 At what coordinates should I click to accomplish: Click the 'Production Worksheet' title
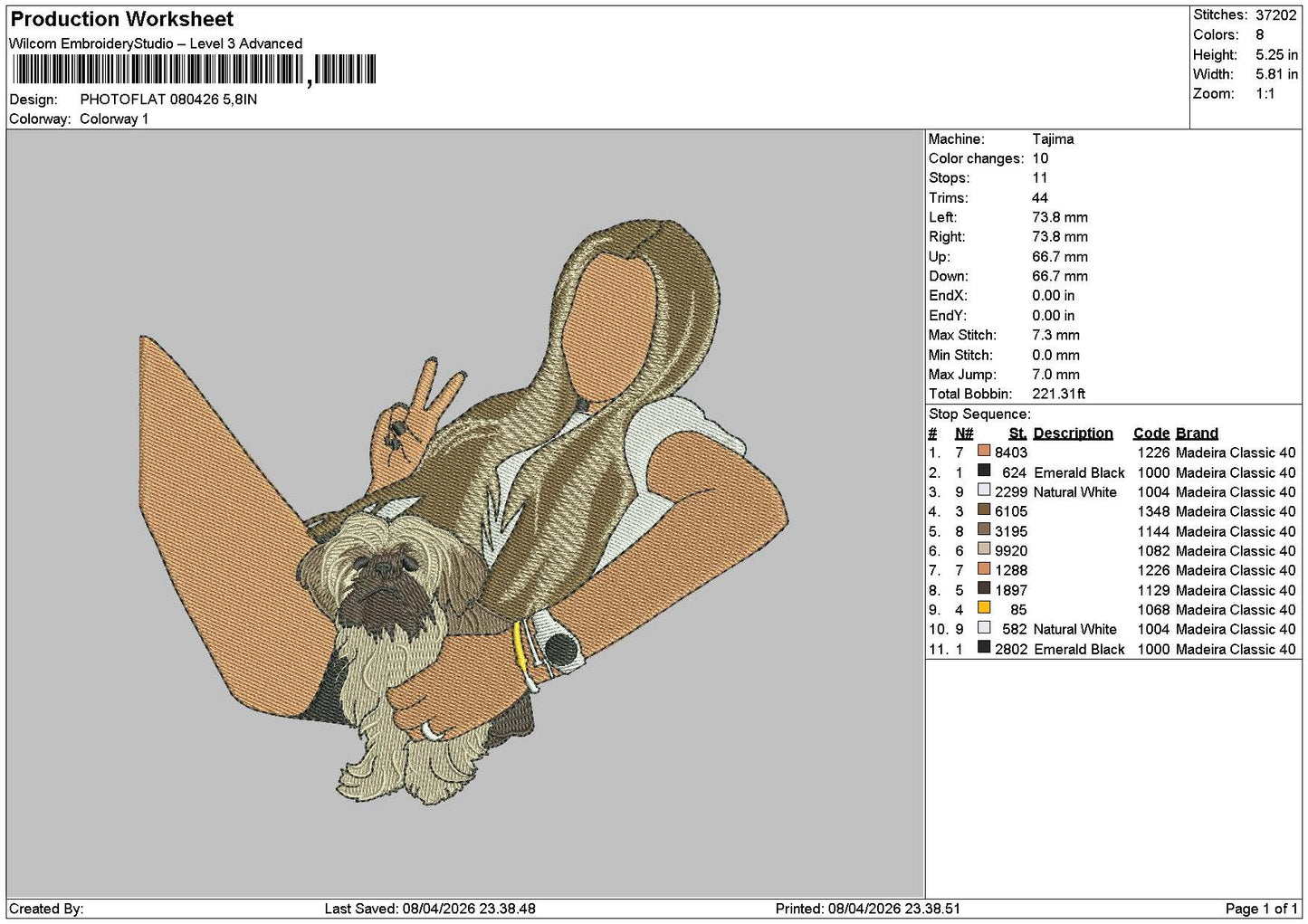tap(121, 19)
